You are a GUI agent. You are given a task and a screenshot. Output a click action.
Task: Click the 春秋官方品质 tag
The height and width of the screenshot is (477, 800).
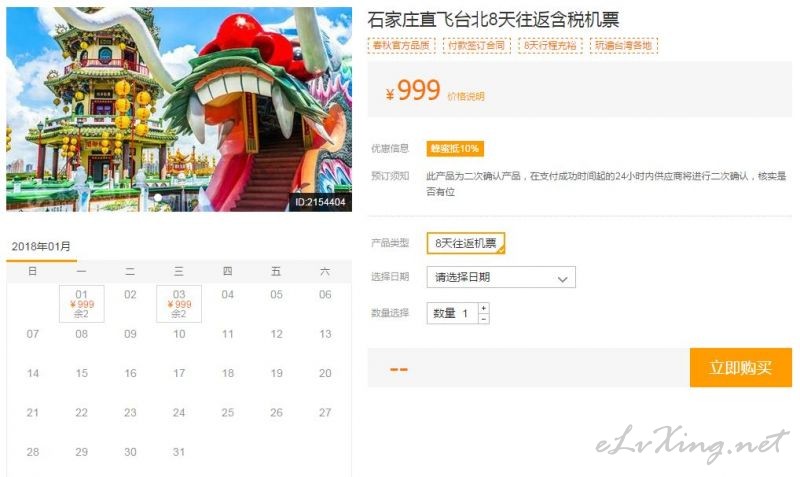click(x=401, y=45)
